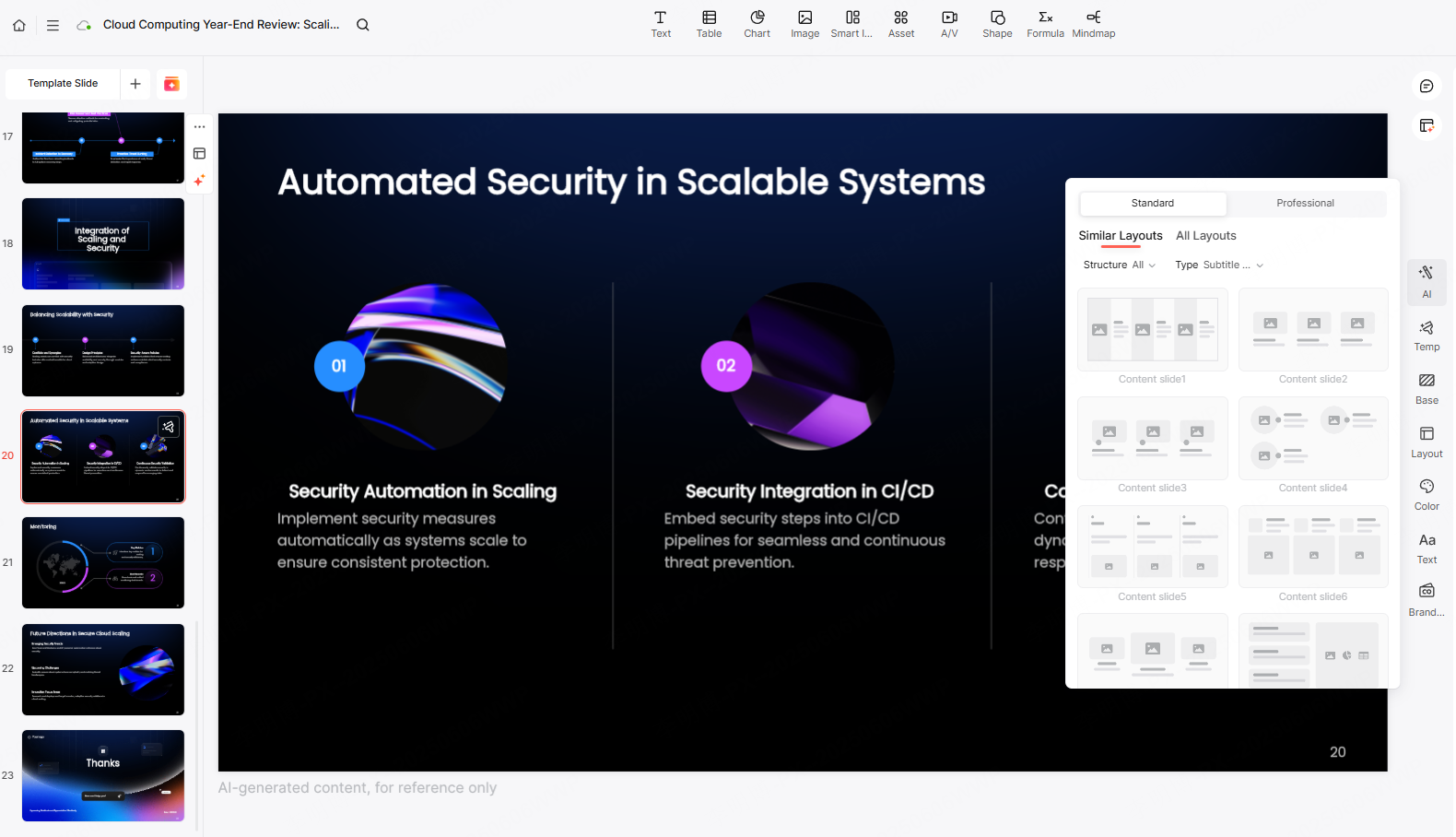
Task: Click the search magnifier icon
Action: click(363, 25)
